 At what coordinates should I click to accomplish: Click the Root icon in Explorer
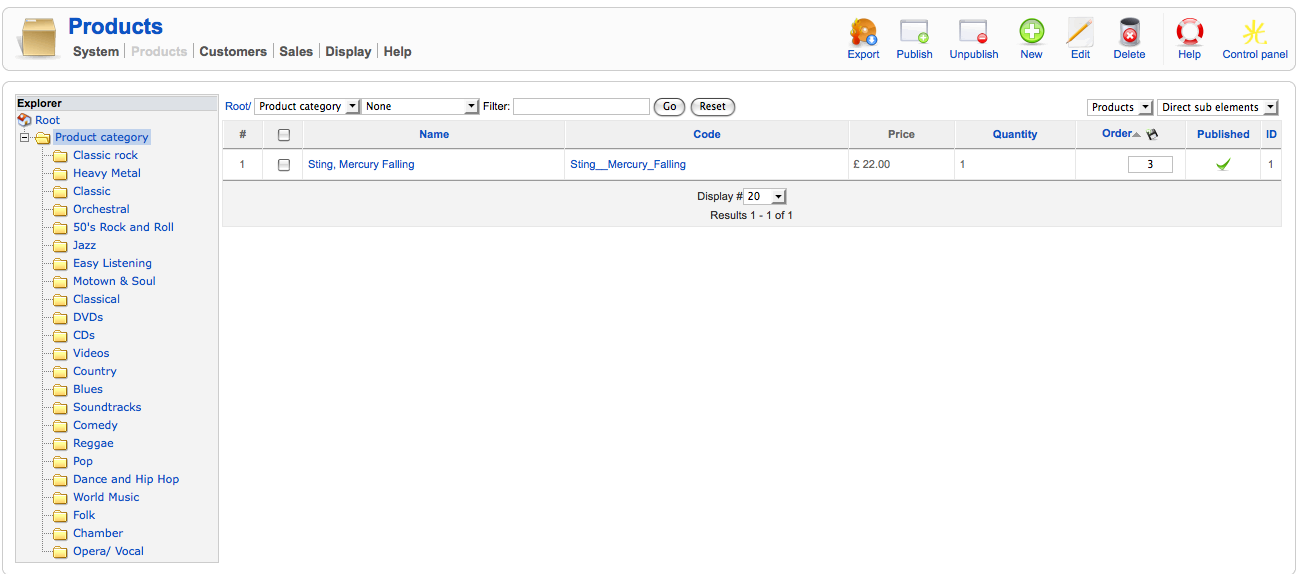(25, 120)
